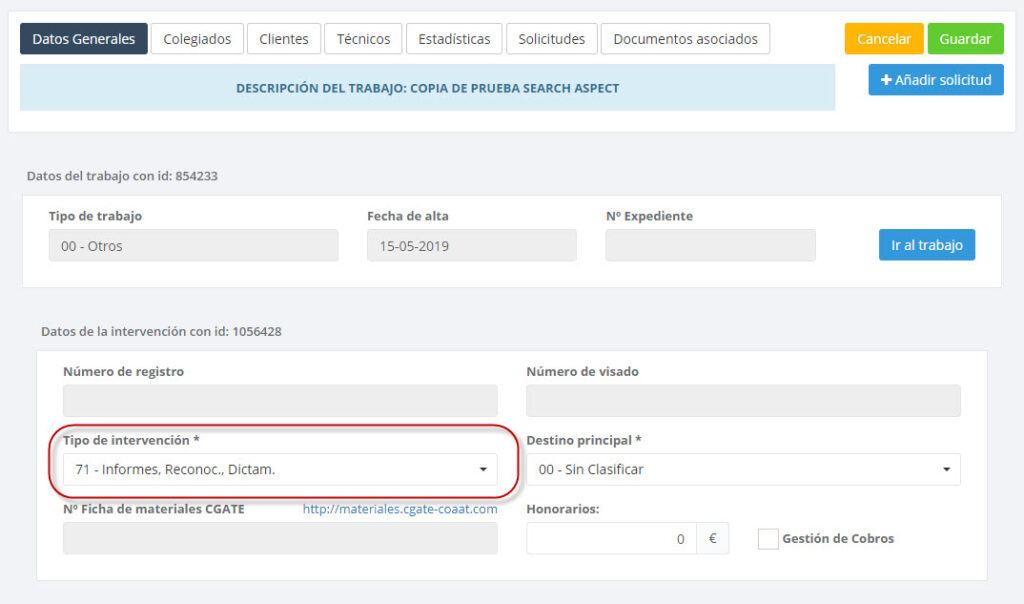Click the Honorarios amount field
This screenshot has height=604, width=1024.
611,538
